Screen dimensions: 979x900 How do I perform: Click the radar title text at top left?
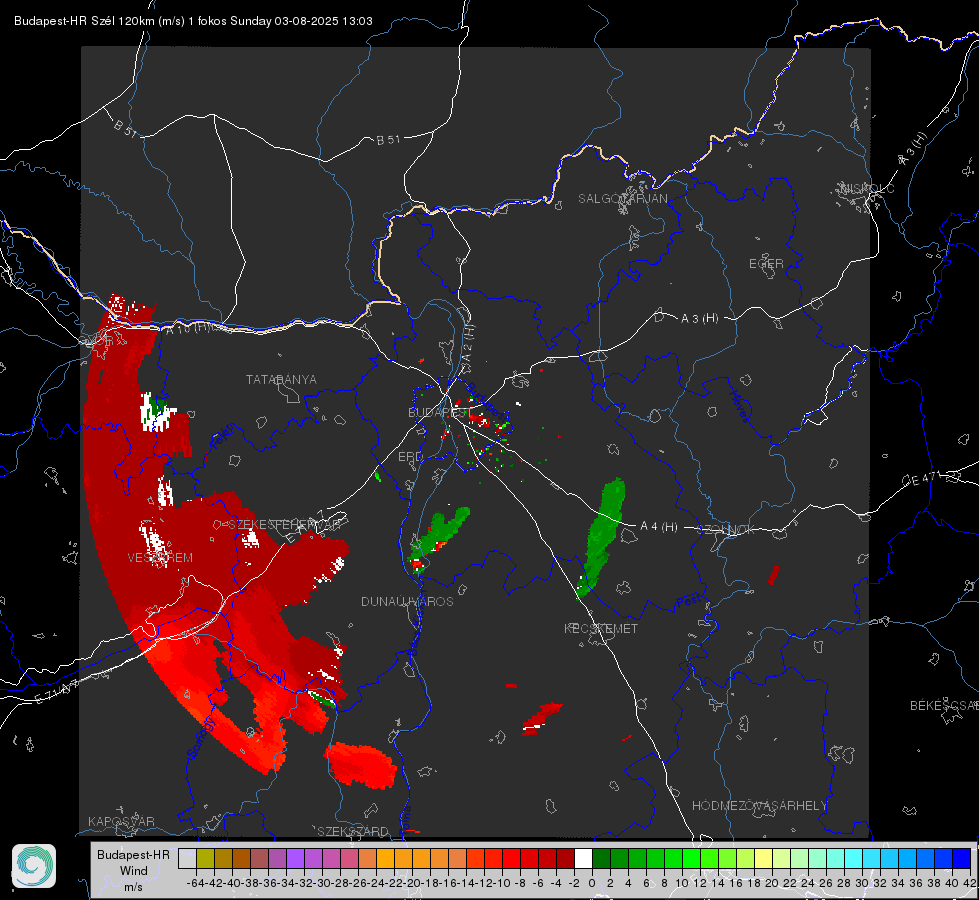(193, 21)
